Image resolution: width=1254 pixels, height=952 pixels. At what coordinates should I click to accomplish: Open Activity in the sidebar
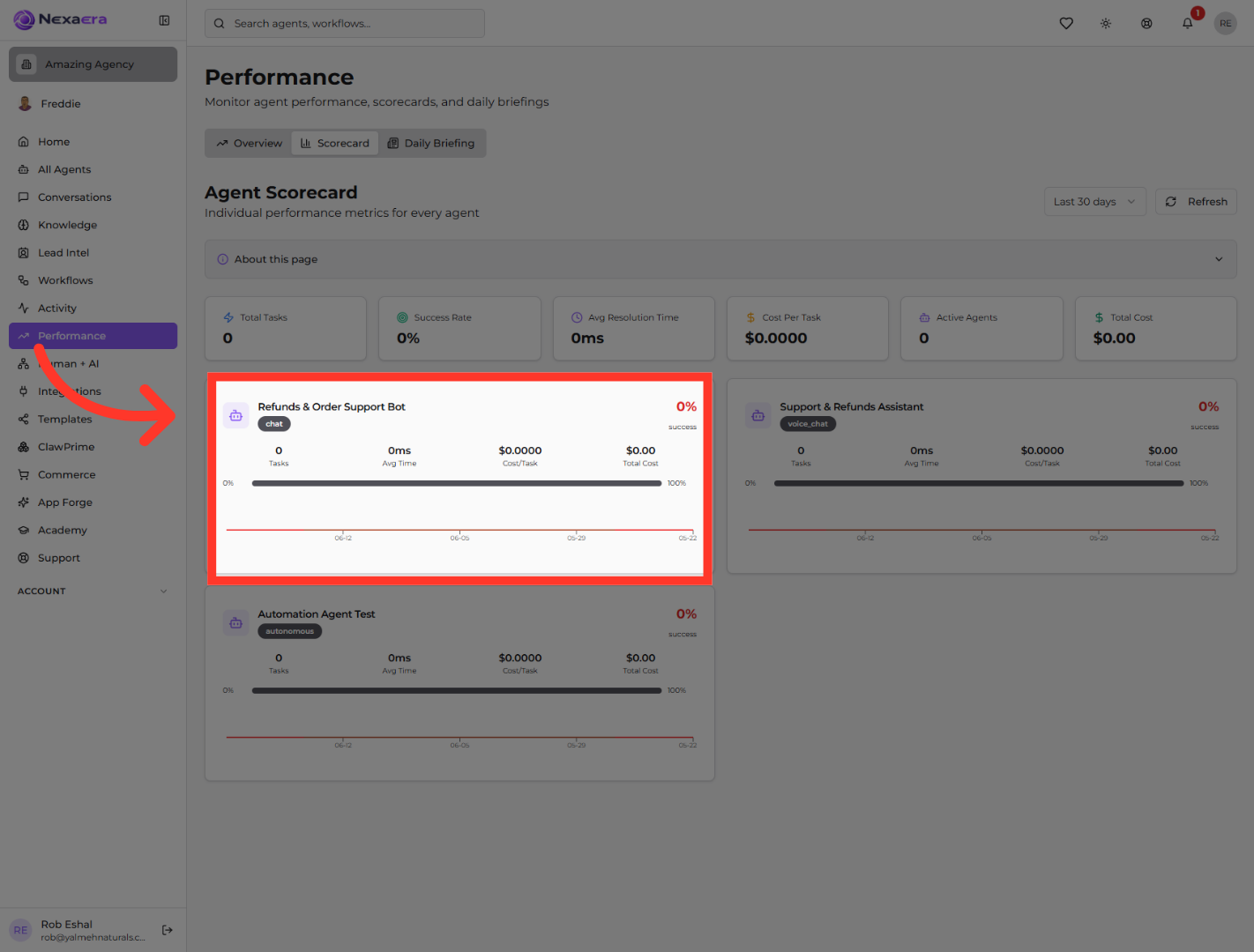tap(93, 309)
